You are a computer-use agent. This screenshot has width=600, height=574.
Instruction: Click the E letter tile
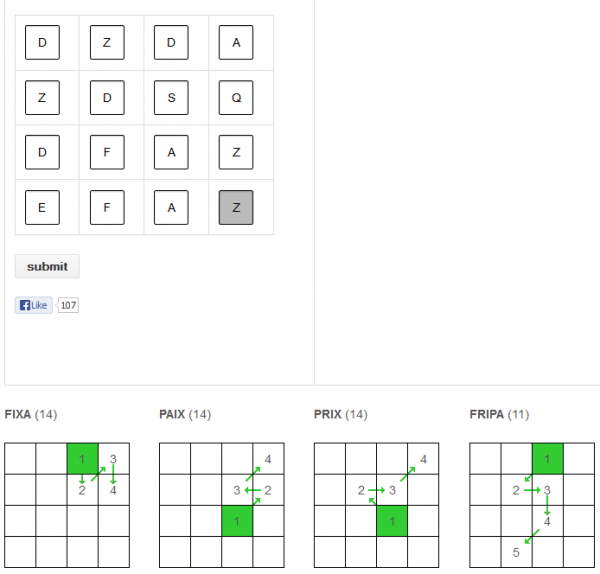click(42, 207)
